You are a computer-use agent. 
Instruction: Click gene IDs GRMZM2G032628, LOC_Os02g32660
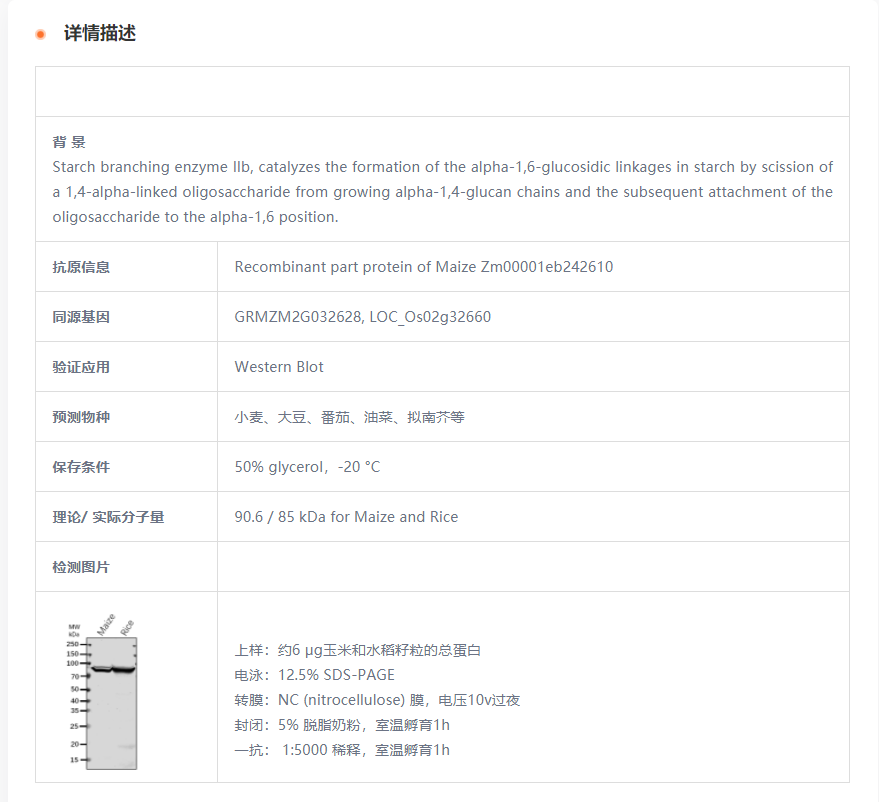(x=362, y=317)
